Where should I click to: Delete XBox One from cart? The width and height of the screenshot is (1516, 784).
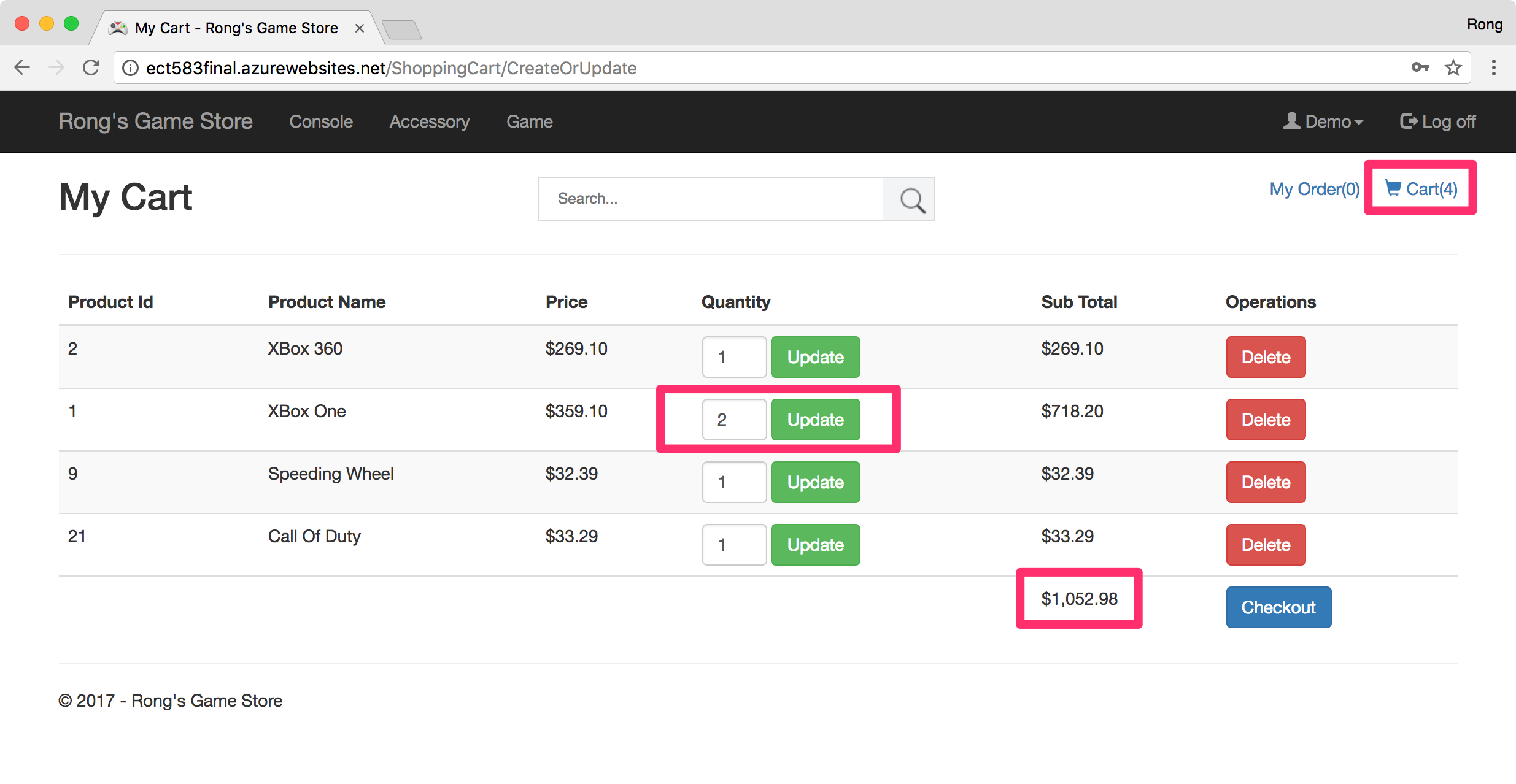(x=1266, y=420)
